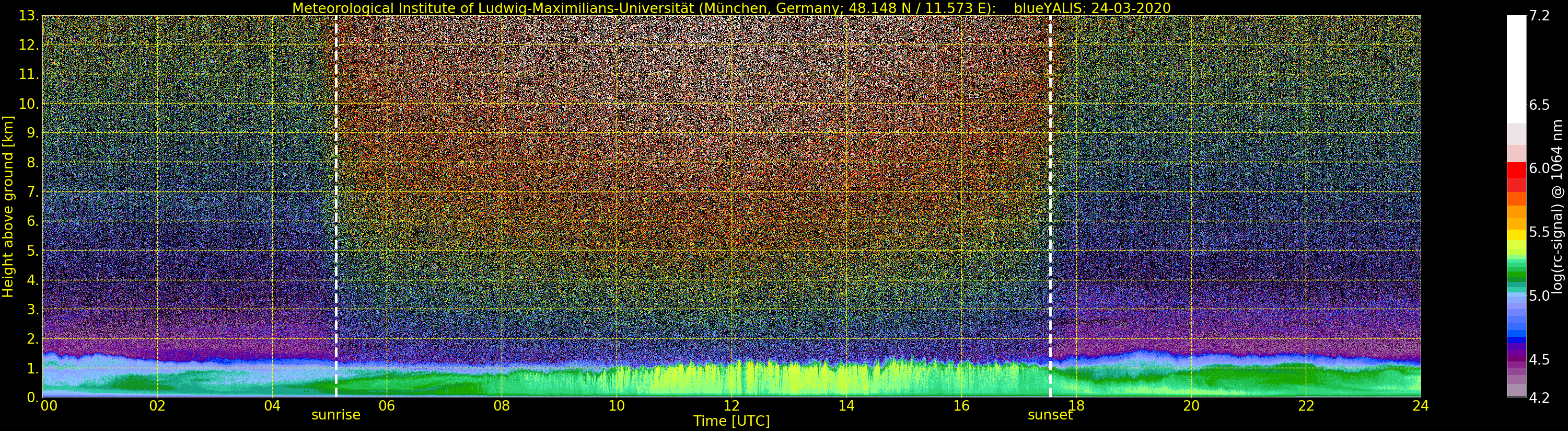Click the "10." height axis tick label
Screen dimensions: 1568x431
(29, 104)
